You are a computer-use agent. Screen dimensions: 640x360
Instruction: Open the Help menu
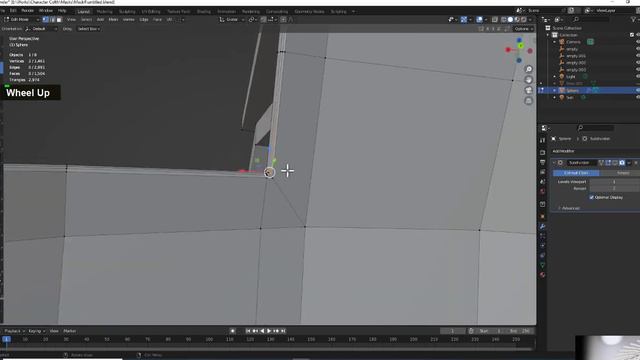pyautogui.click(x=62, y=11)
